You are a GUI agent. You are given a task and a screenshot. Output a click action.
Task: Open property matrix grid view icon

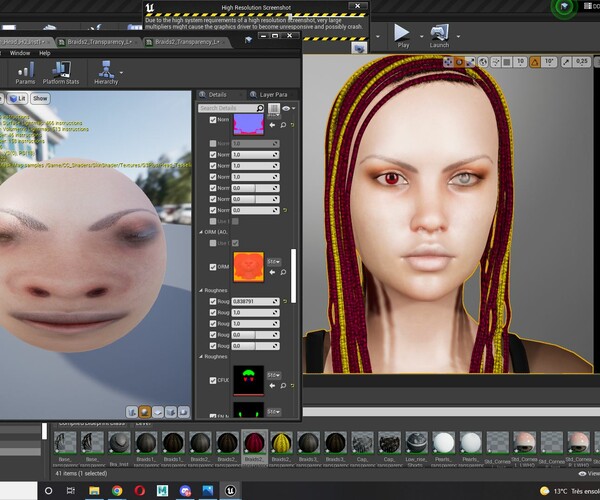274,108
